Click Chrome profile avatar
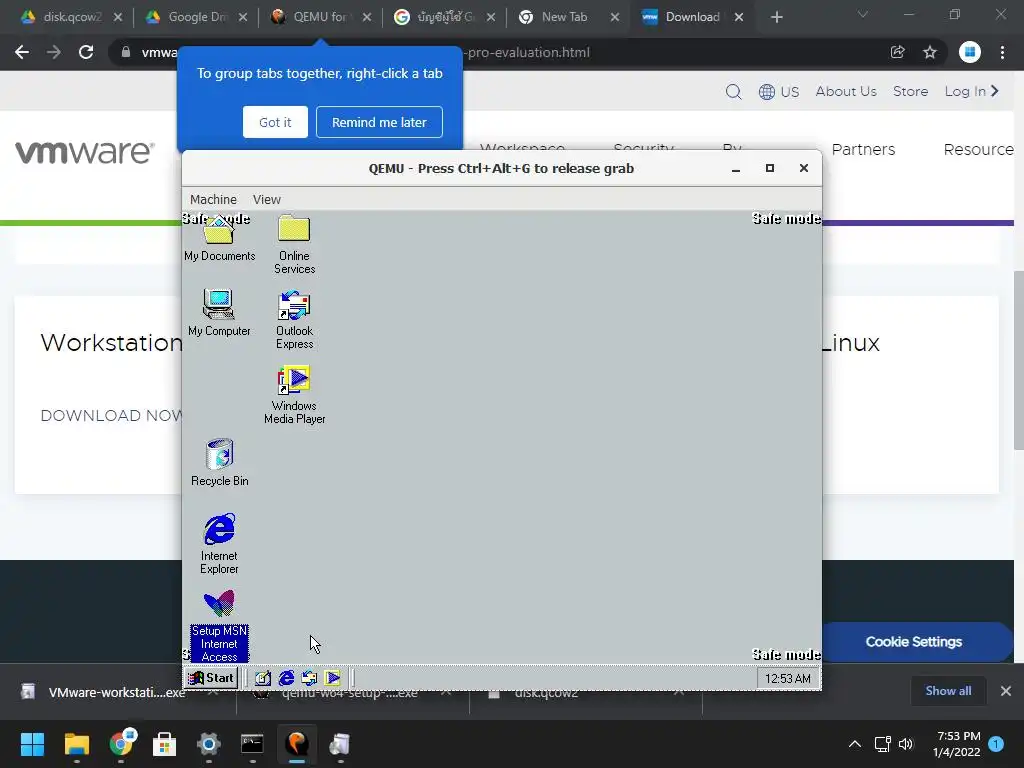Viewport: 1024px width, 768px height. click(970, 52)
